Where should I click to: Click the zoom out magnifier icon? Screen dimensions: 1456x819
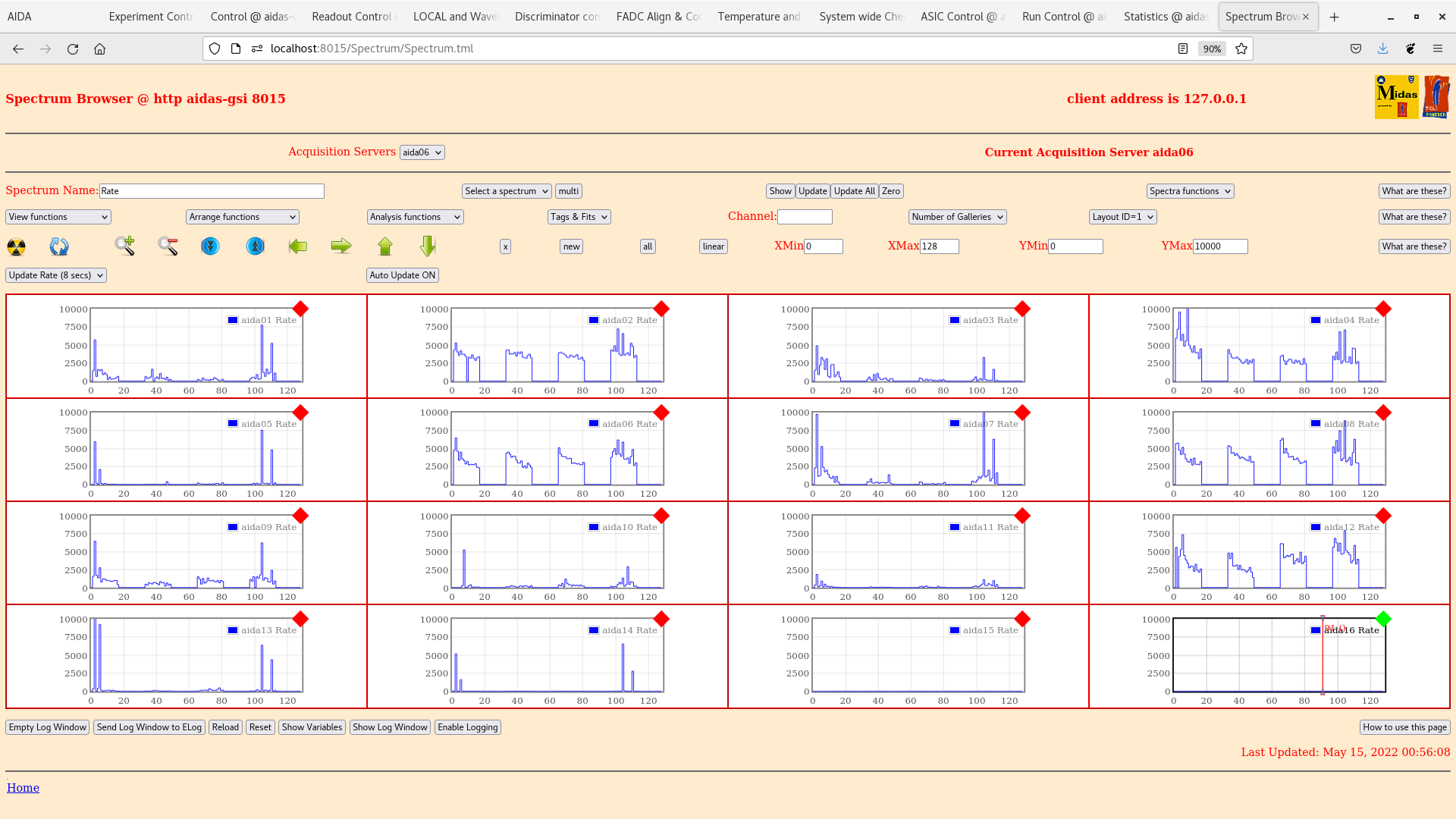pyautogui.click(x=168, y=246)
